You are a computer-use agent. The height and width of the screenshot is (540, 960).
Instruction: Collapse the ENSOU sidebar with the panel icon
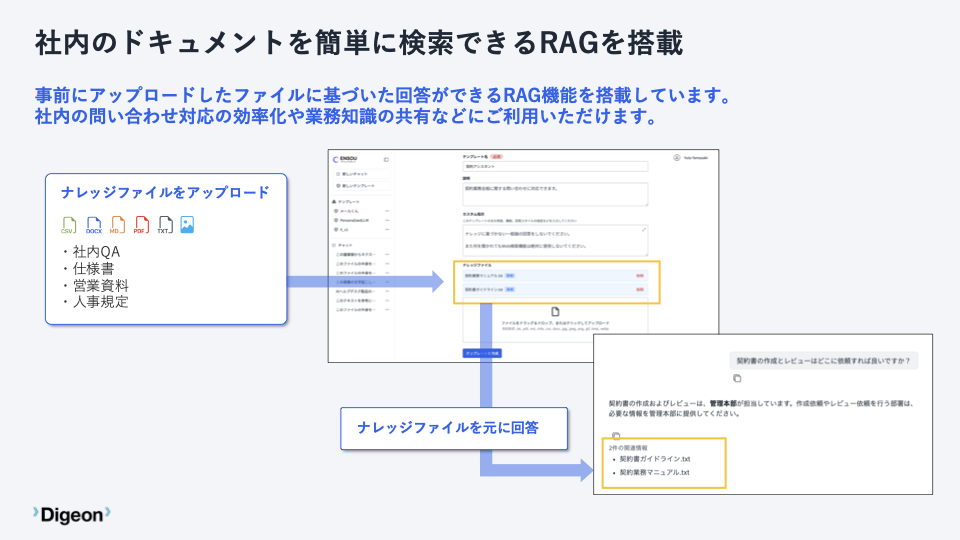pos(386,160)
